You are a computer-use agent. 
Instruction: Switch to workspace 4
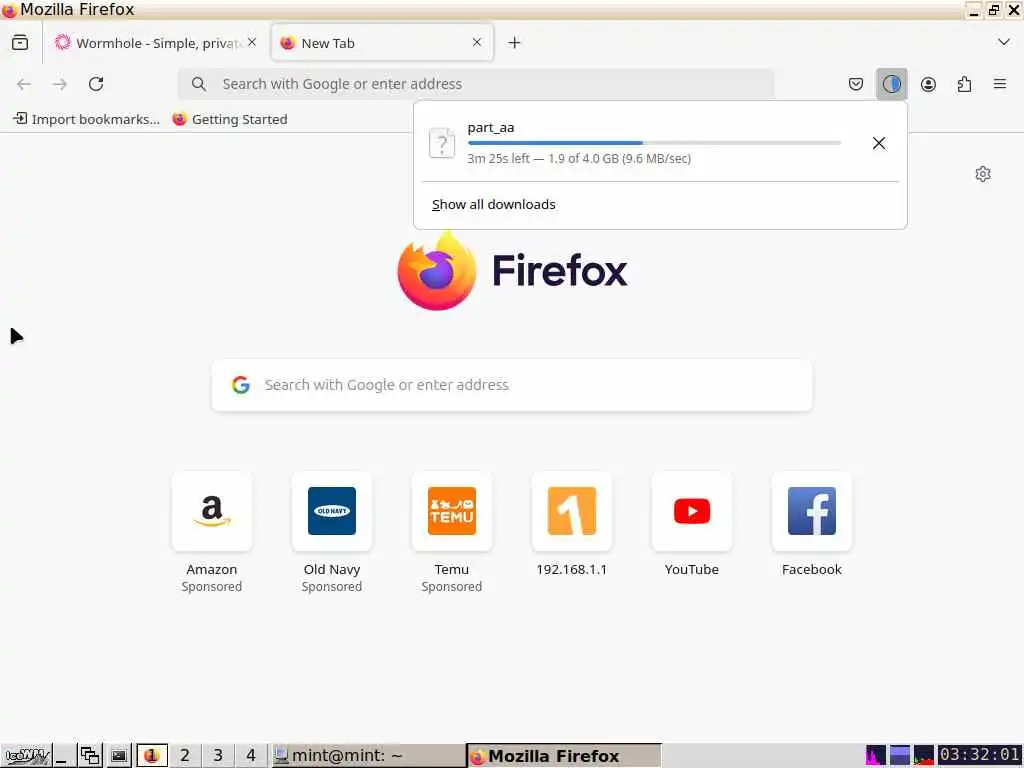coord(251,756)
